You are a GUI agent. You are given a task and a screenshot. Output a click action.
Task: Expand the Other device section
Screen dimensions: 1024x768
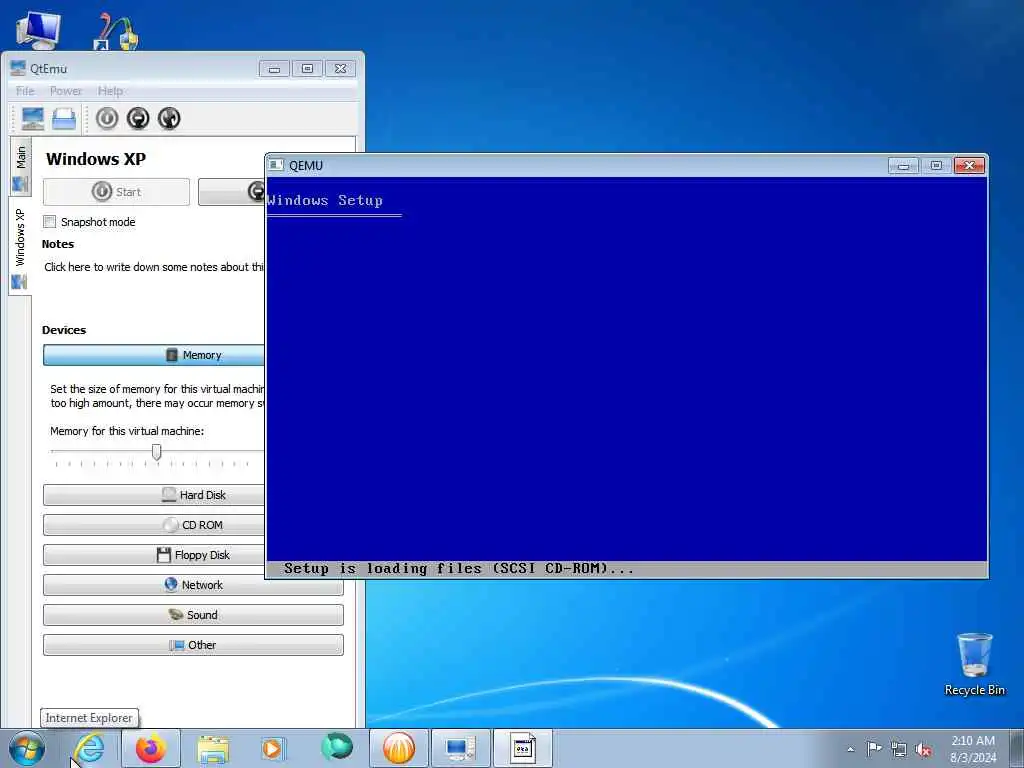pyautogui.click(x=193, y=645)
